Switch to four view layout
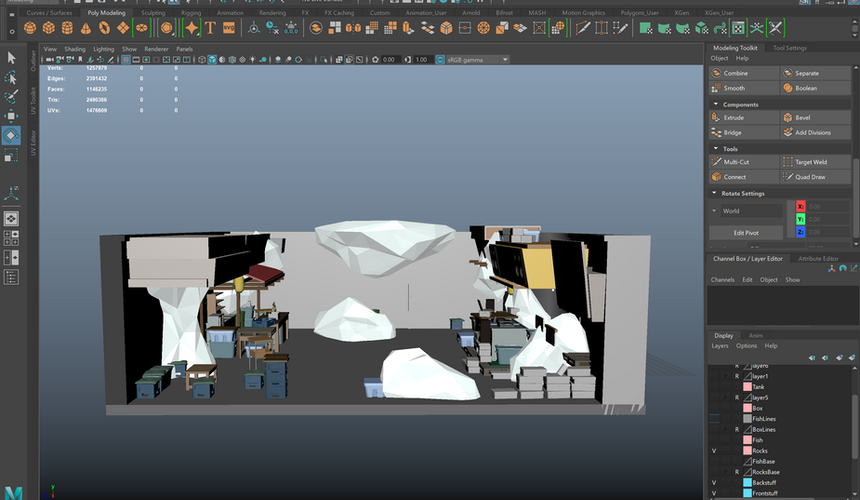This screenshot has width=860, height=500. coord(11,238)
